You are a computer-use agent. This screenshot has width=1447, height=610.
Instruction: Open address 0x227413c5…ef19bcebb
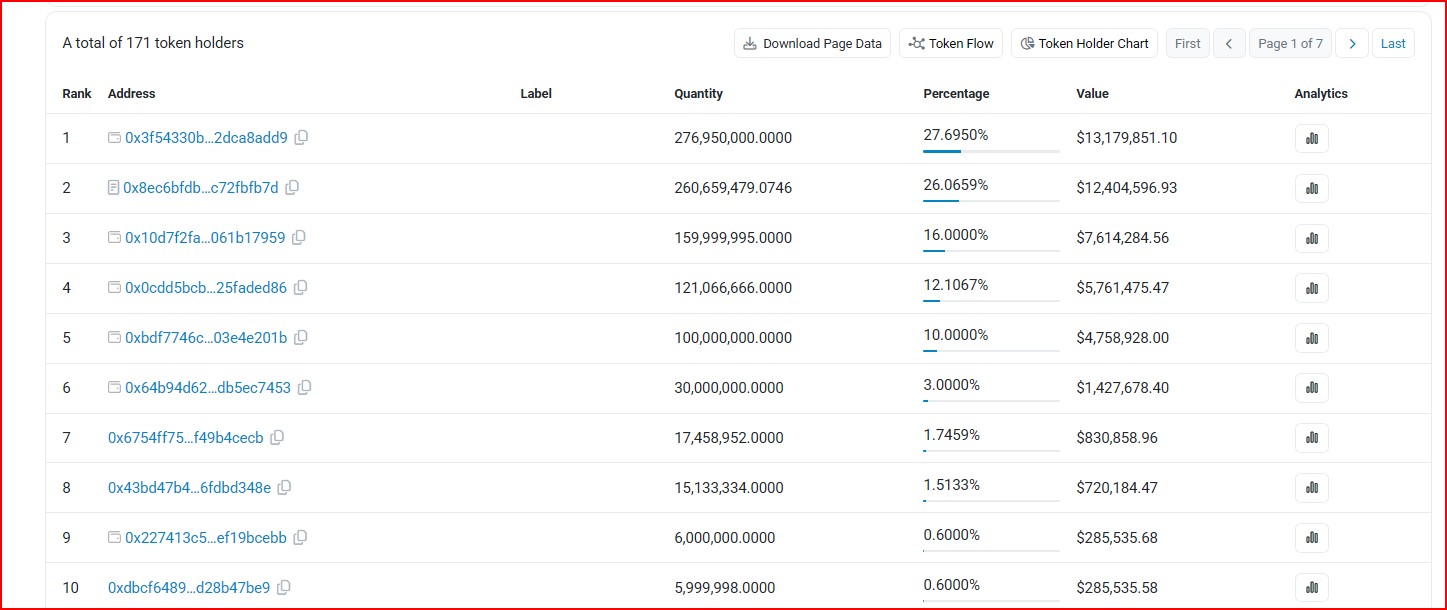pyautogui.click(x=206, y=538)
